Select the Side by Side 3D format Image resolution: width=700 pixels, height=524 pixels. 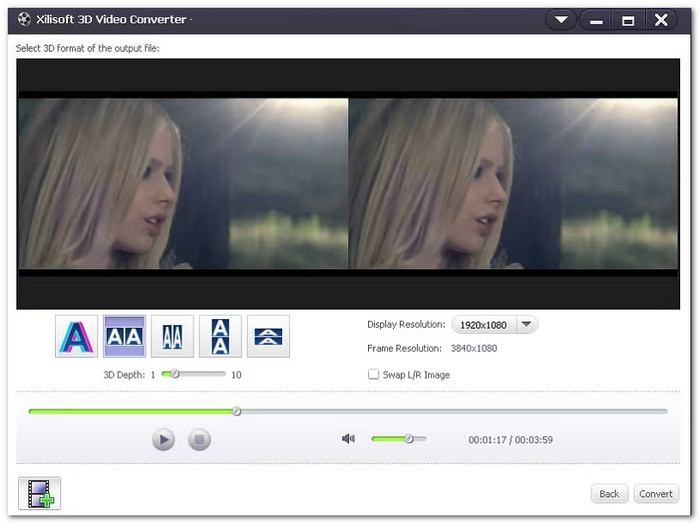125,337
